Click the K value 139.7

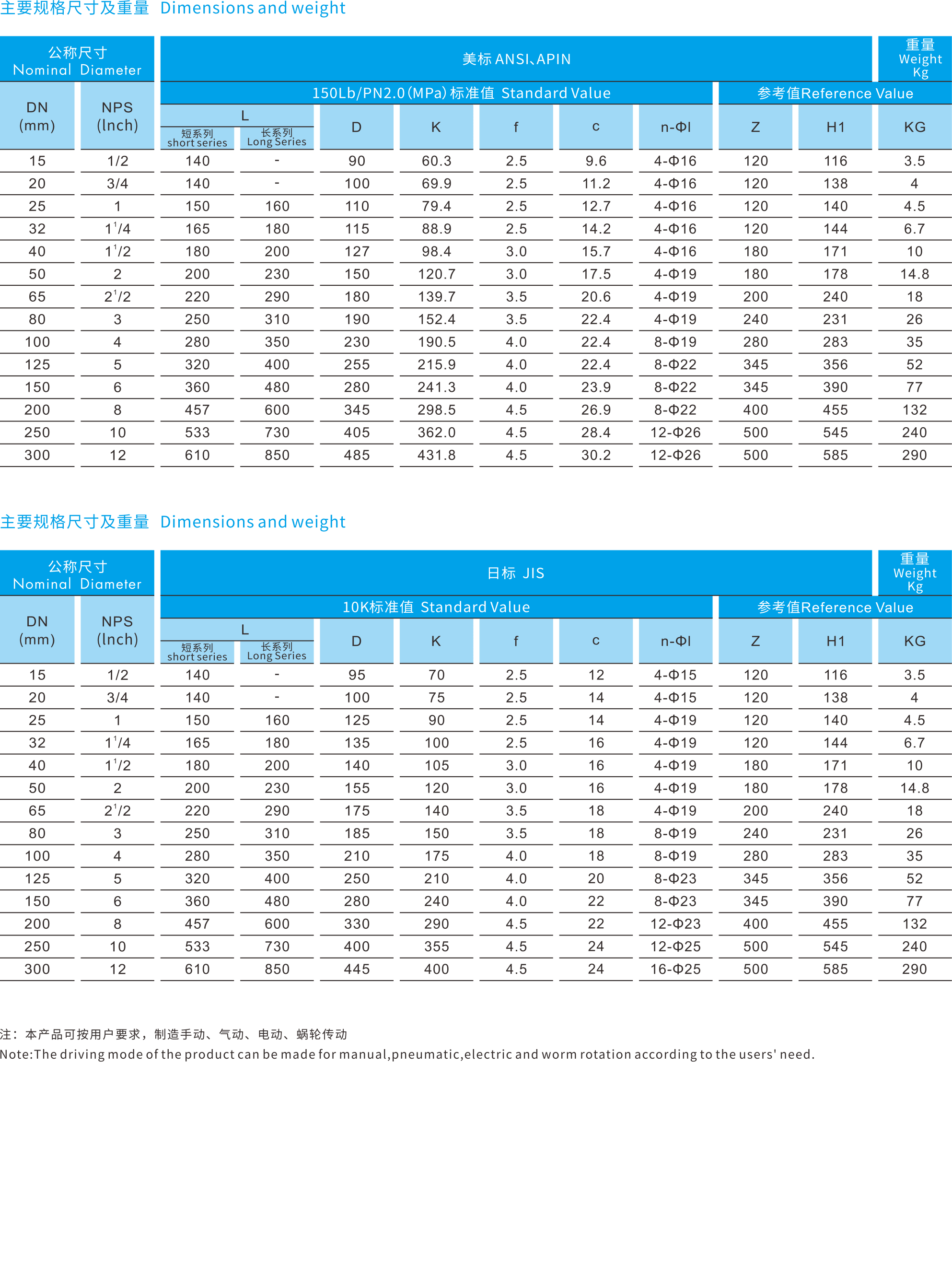click(437, 297)
